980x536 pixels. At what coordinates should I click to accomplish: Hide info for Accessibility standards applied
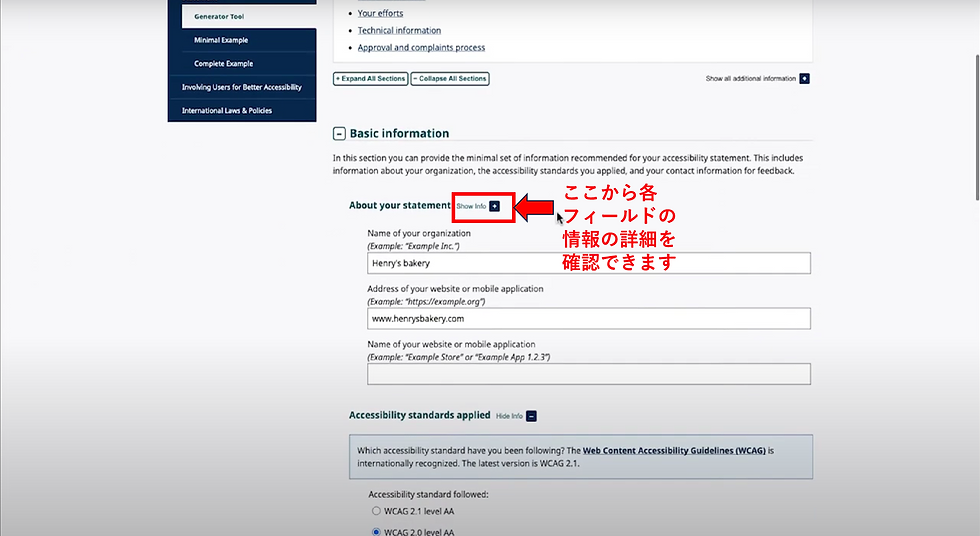pos(516,416)
